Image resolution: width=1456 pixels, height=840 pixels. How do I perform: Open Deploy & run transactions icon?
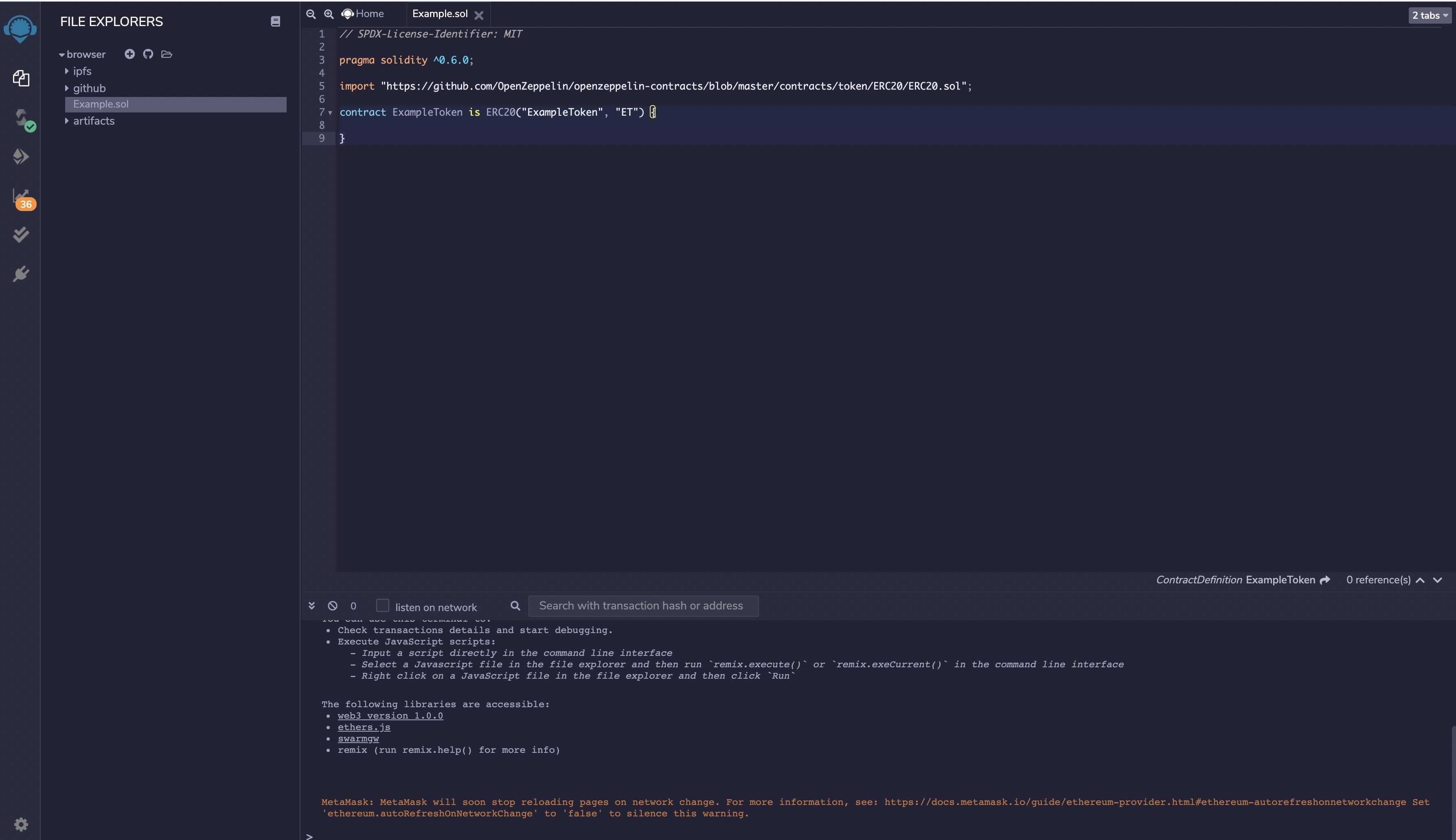21,156
